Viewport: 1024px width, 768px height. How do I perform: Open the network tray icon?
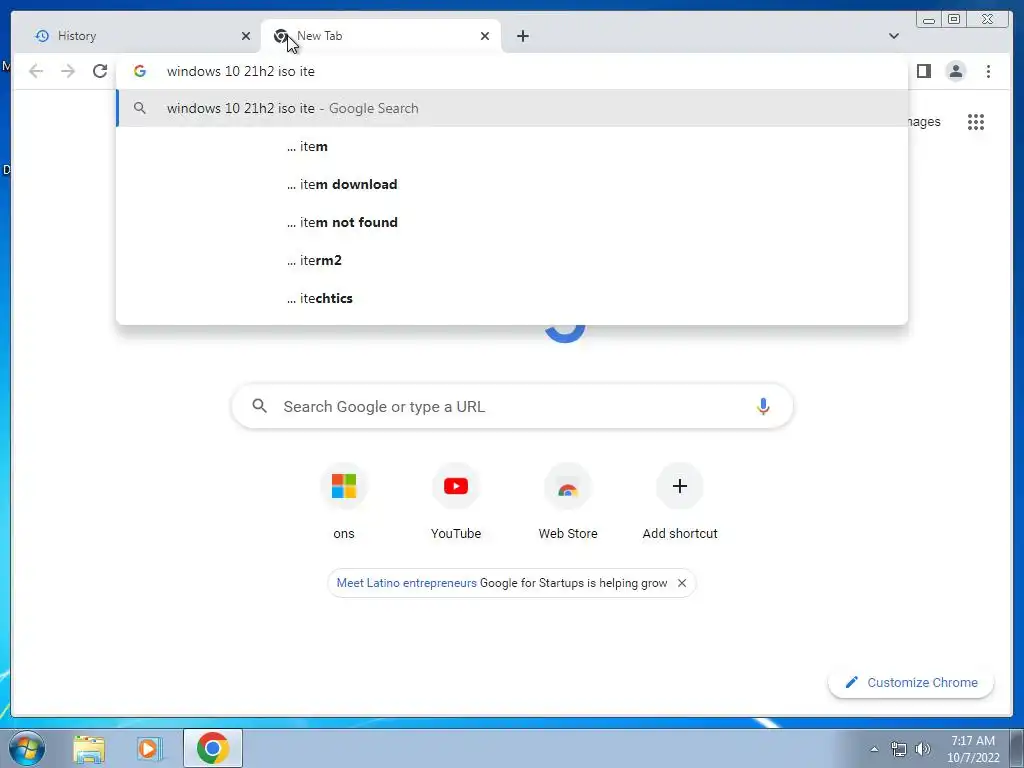click(899, 749)
